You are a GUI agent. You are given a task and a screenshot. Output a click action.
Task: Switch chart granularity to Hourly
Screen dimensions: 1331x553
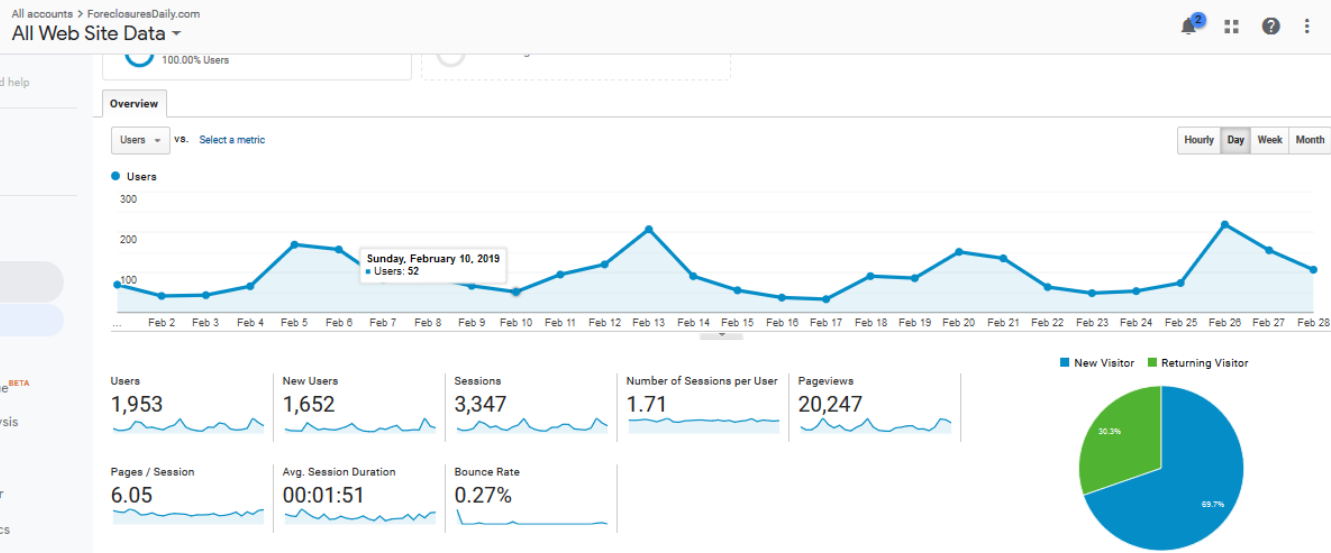(1198, 140)
